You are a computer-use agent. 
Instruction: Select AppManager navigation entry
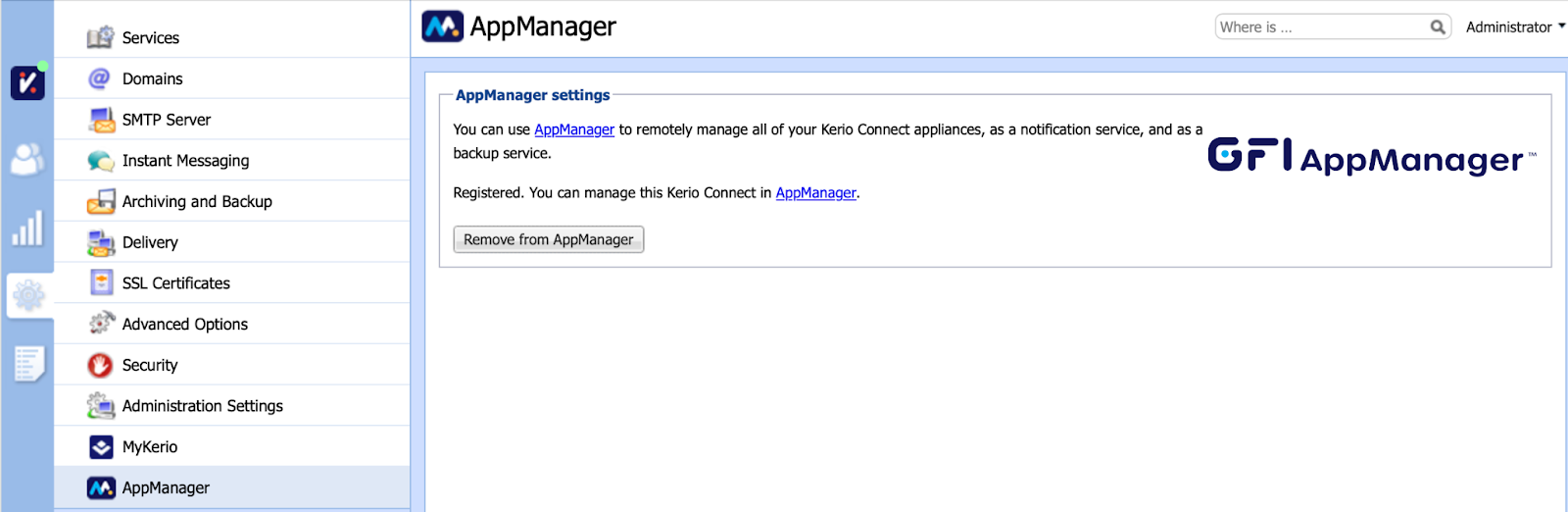pos(231,487)
